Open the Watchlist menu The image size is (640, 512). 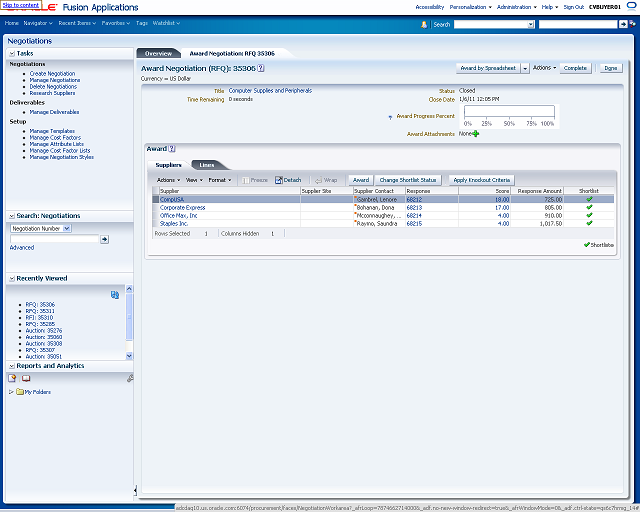point(166,23)
